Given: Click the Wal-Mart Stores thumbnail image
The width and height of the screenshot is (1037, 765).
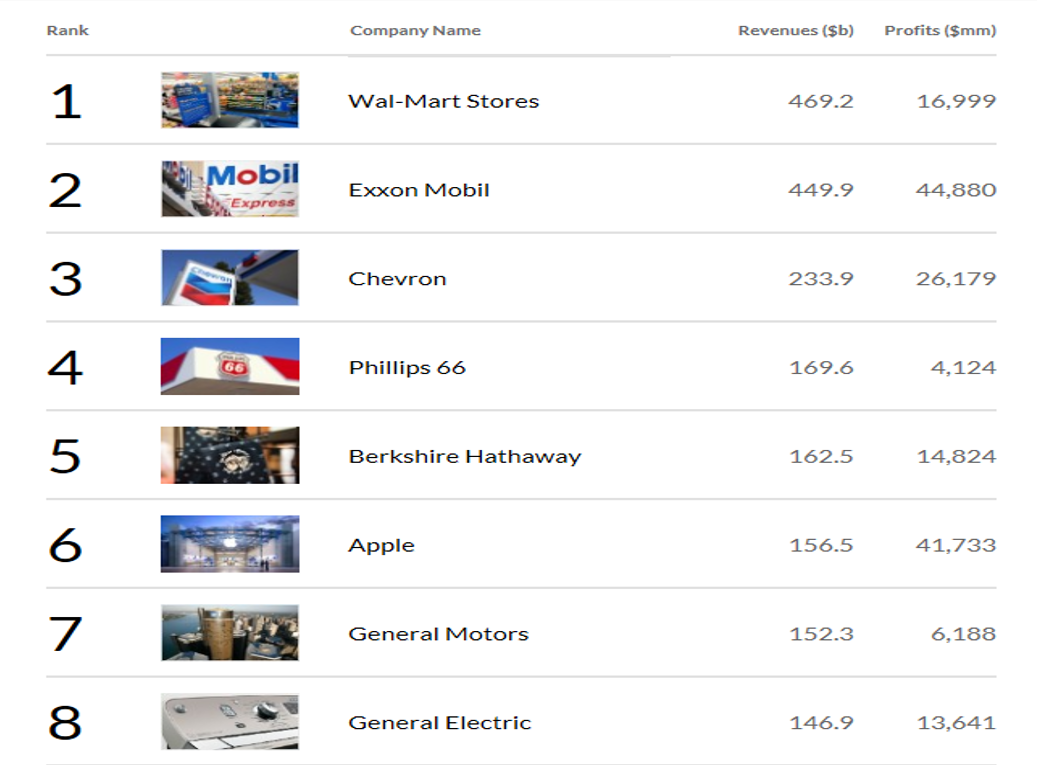Looking at the screenshot, I should (229, 100).
